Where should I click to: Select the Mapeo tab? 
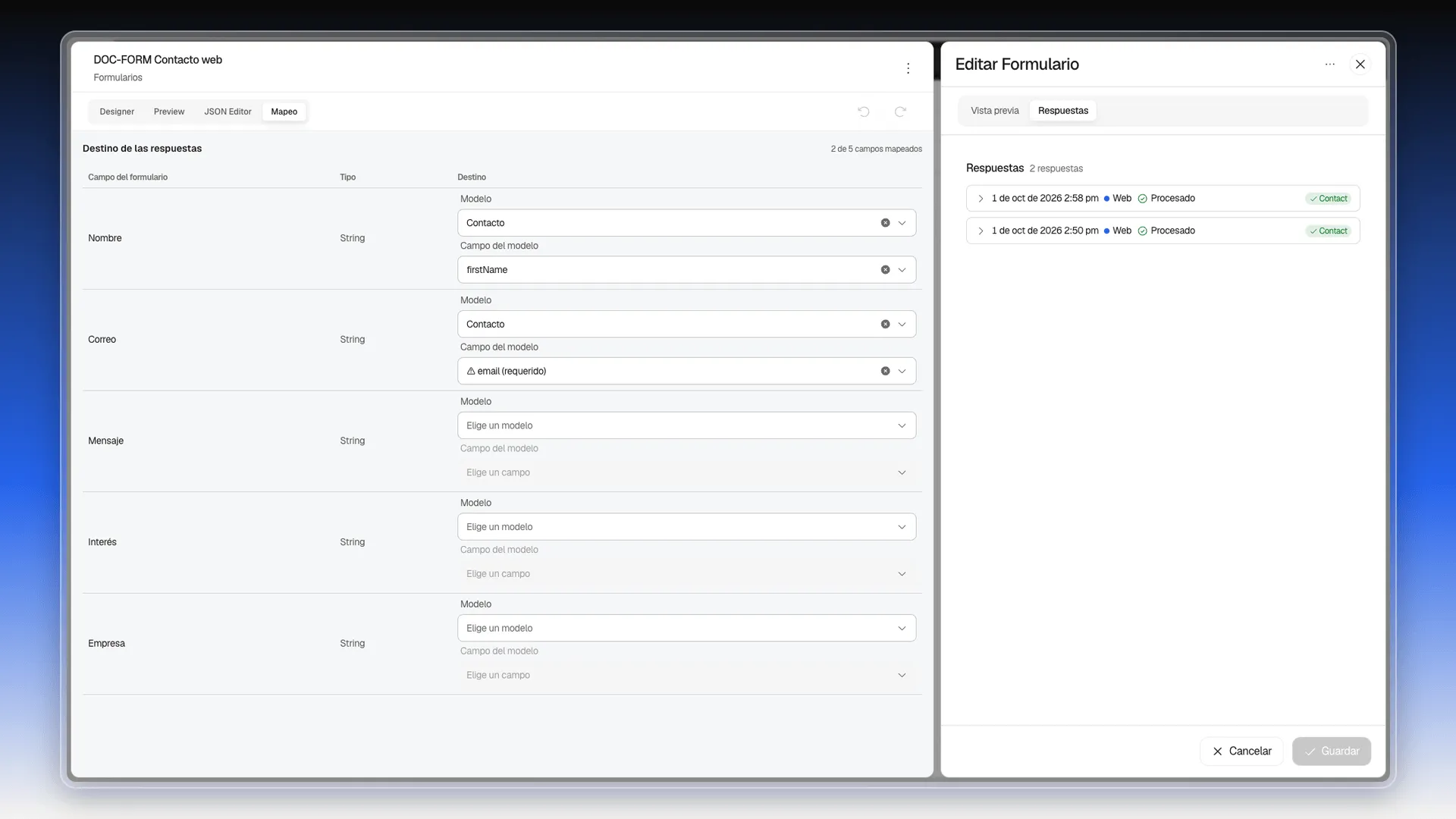(284, 111)
